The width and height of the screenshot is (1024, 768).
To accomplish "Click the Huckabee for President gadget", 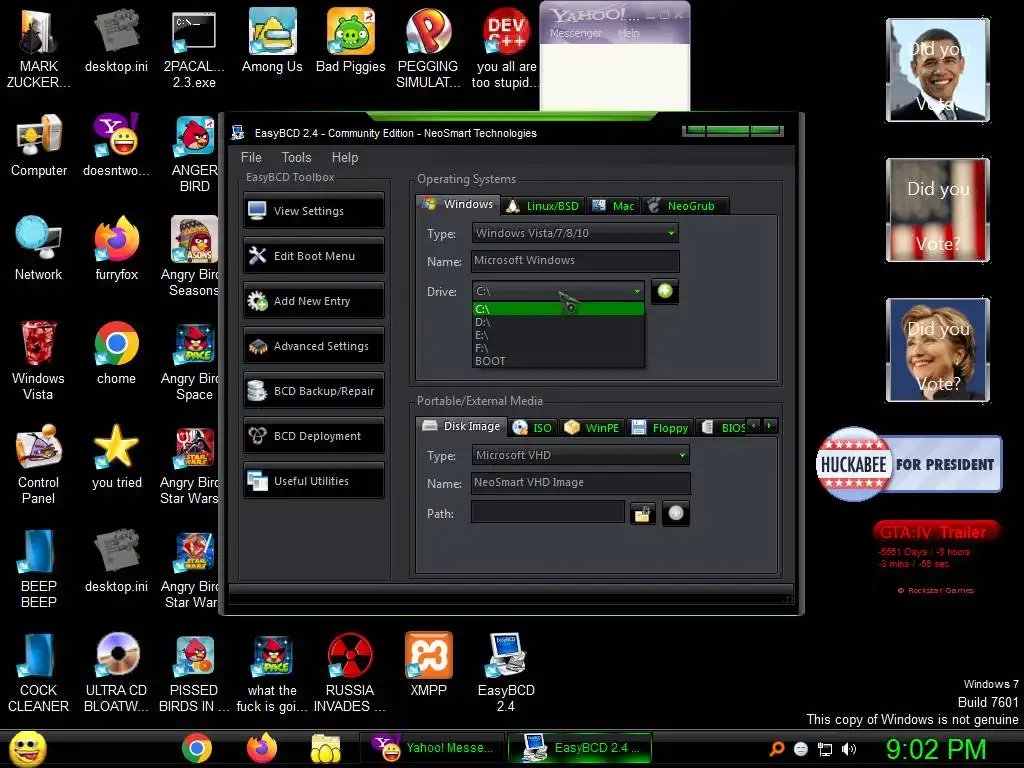I will coord(908,464).
